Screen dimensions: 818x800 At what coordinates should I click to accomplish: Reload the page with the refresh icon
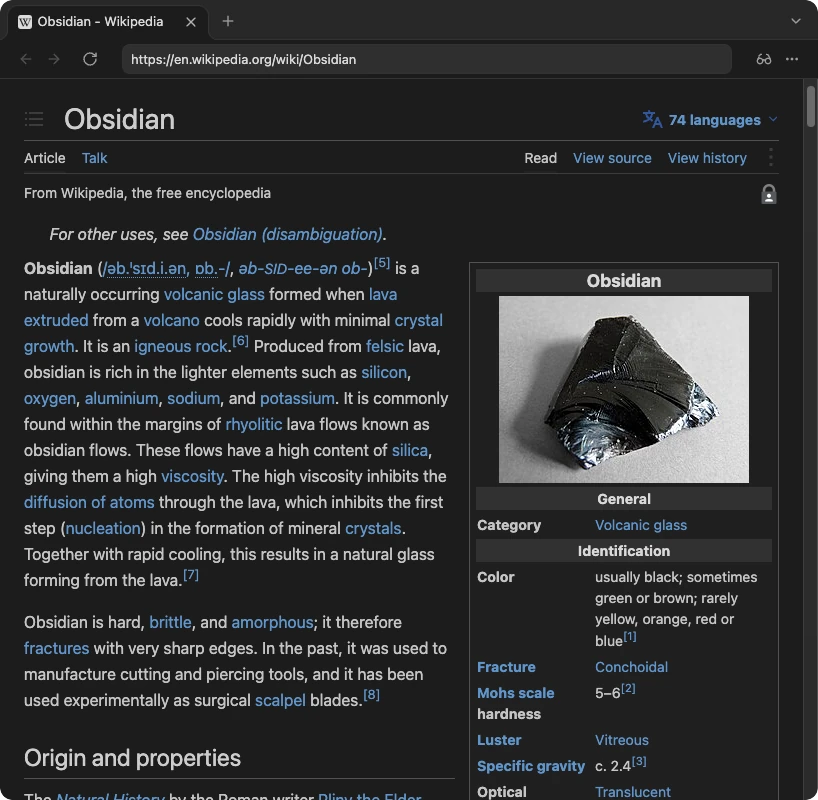90,59
